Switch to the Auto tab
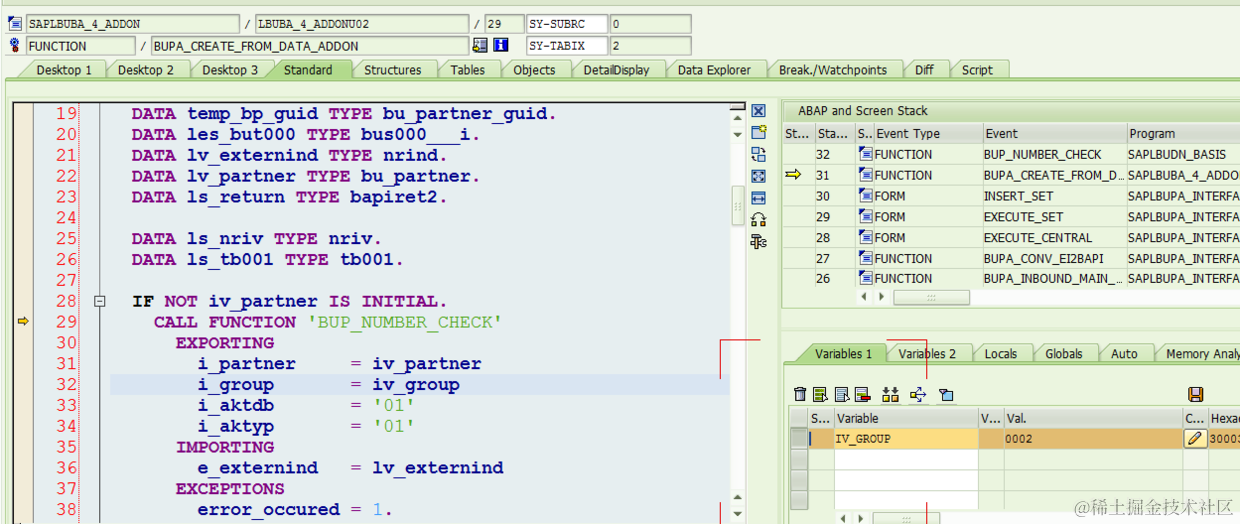Viewport: 1240px width, 524px height. tap(1124, 354)
